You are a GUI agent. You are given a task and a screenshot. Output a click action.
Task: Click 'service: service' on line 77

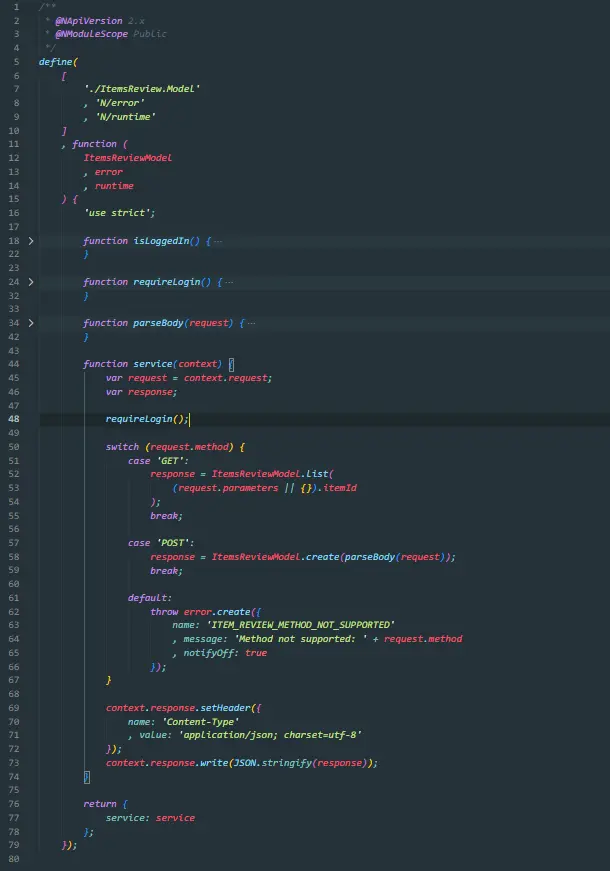pos(151,818)
